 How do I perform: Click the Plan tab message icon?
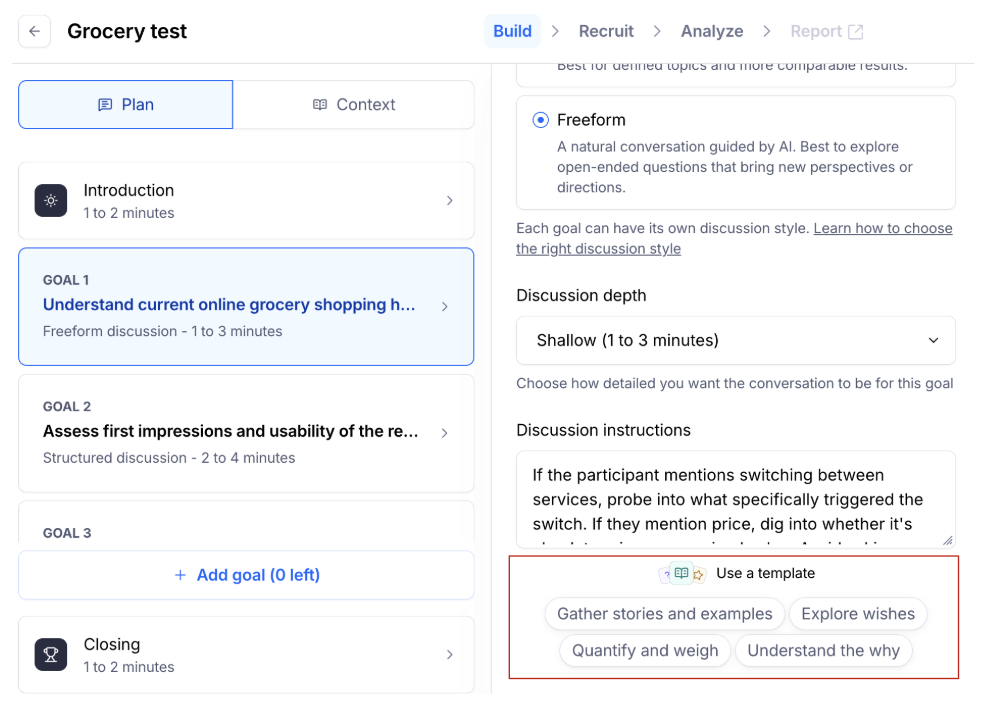[x=105, y=105]
